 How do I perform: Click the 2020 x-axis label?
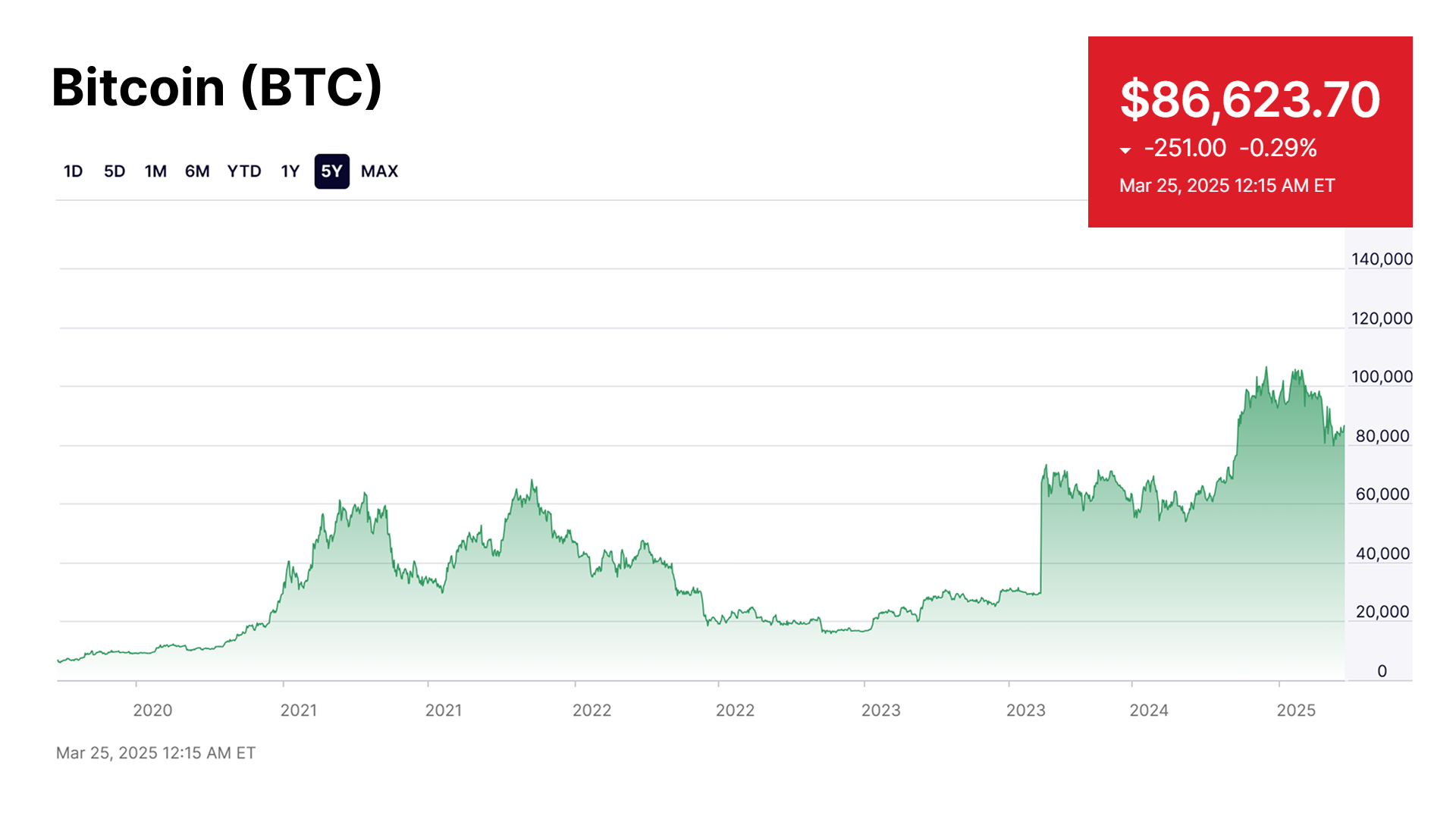[x=152, y=711]
